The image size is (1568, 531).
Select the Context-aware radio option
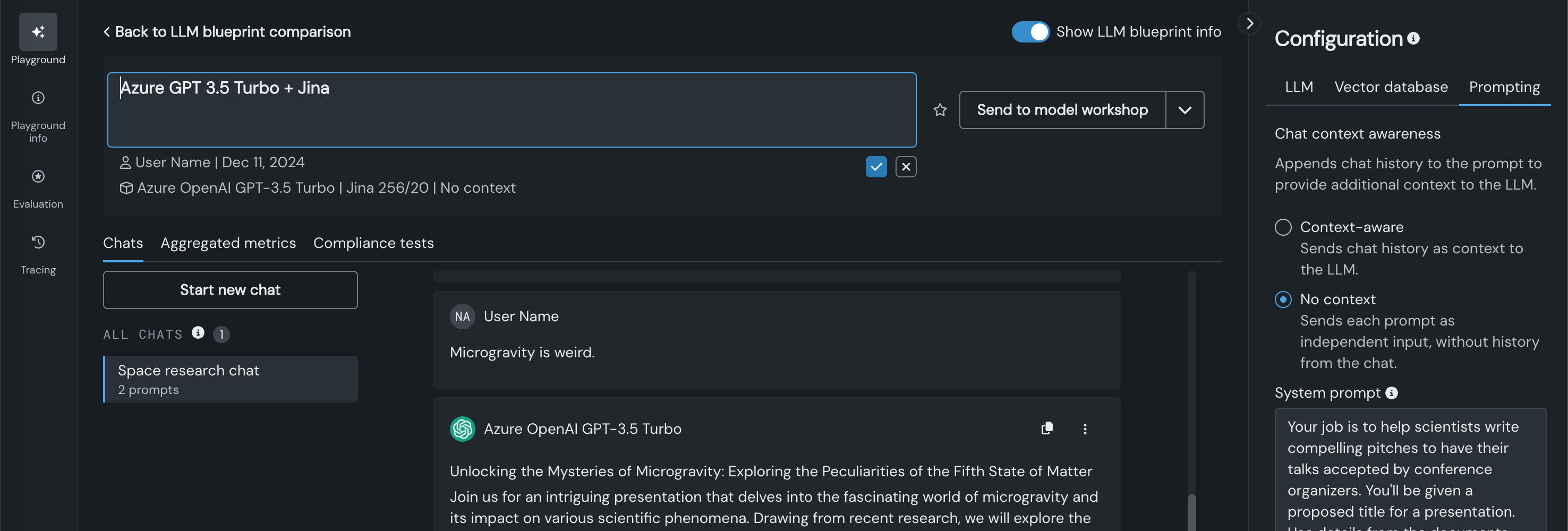1283,227
